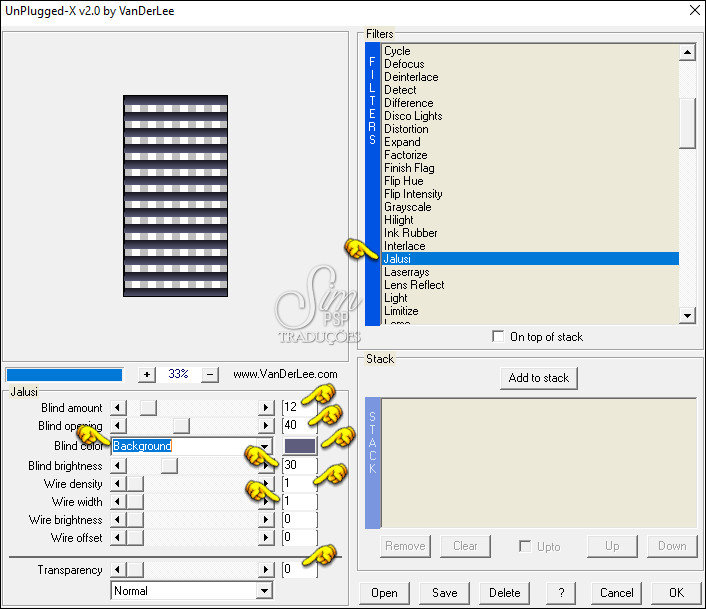Click the Blind color swatch
706x609 pixels.
(300, 446)
